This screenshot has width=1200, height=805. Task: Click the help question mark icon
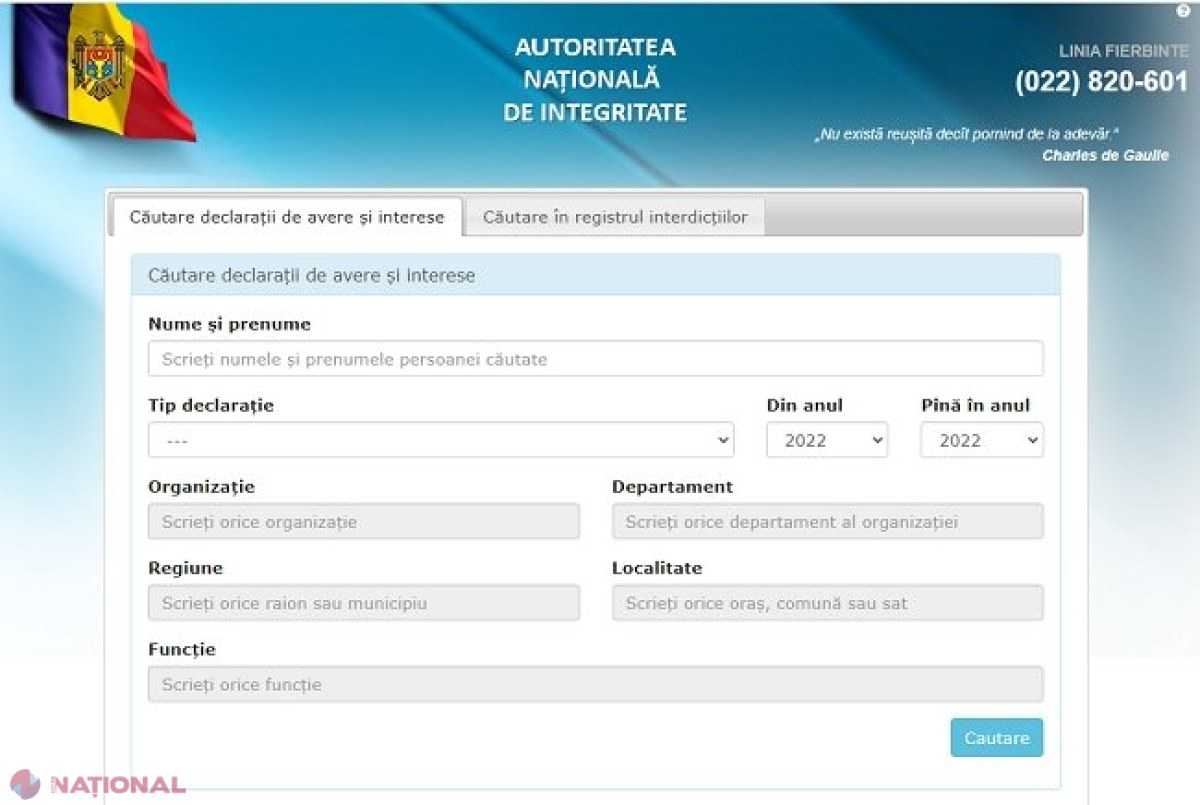pyautogui.click(x=1183, y=11)
